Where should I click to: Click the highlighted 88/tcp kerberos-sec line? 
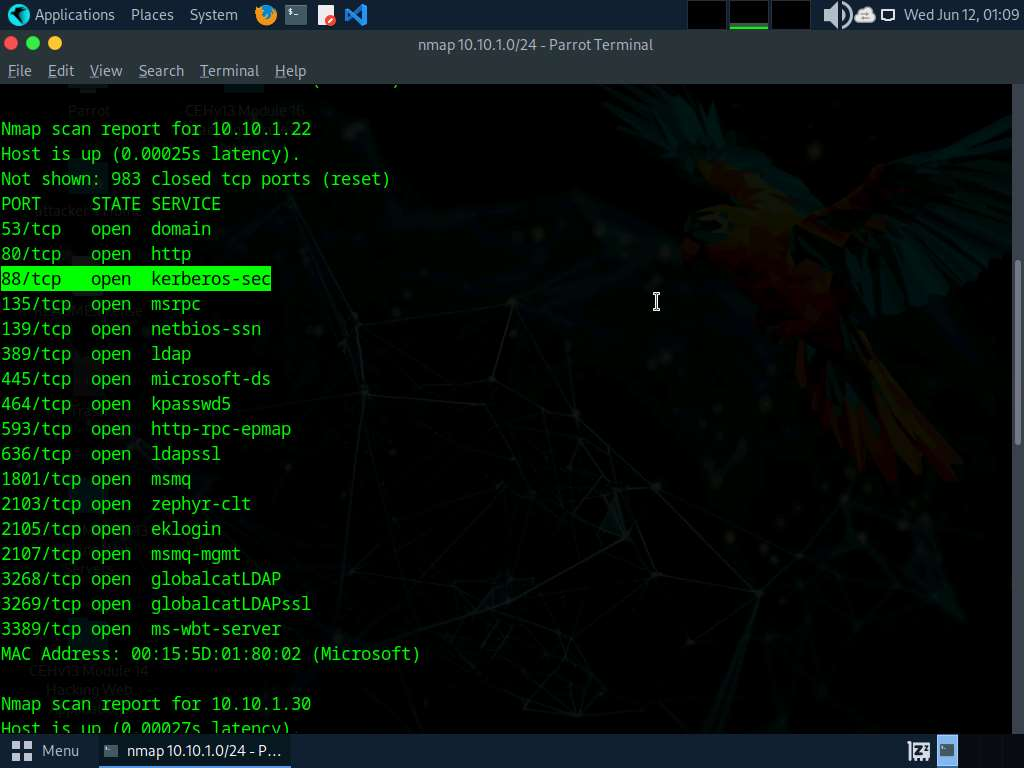click(136, 279)
